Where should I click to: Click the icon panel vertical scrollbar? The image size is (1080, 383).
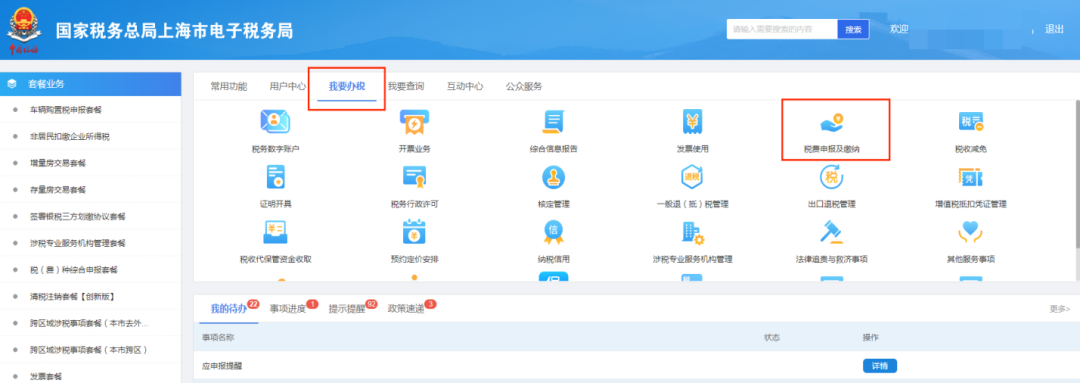(1077, 174)
